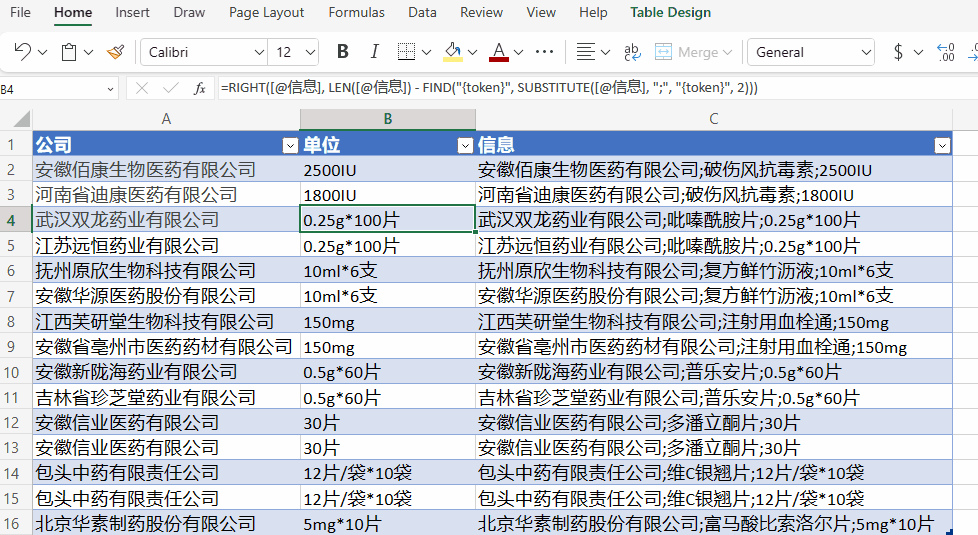Switch to the Home tab

click(73, 12)
